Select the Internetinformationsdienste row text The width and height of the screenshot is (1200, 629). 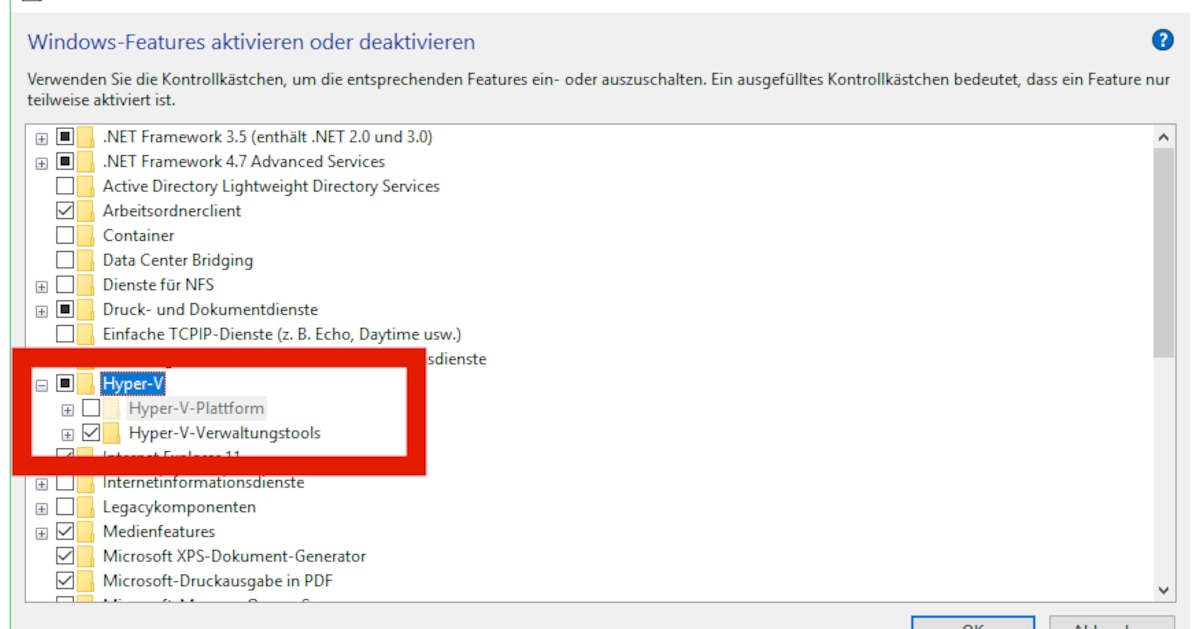[204, 482]
